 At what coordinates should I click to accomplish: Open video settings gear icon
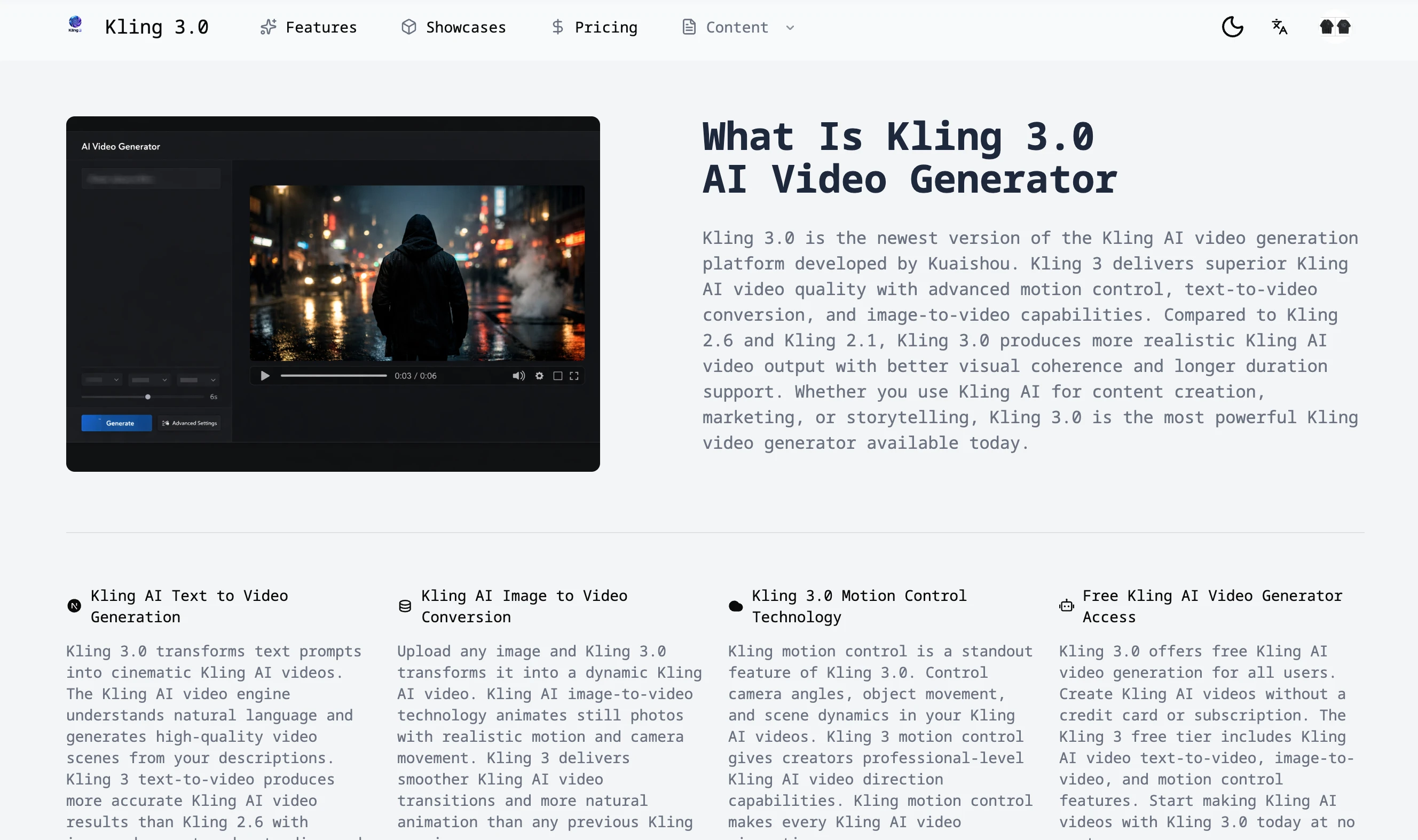click(539, 376)
